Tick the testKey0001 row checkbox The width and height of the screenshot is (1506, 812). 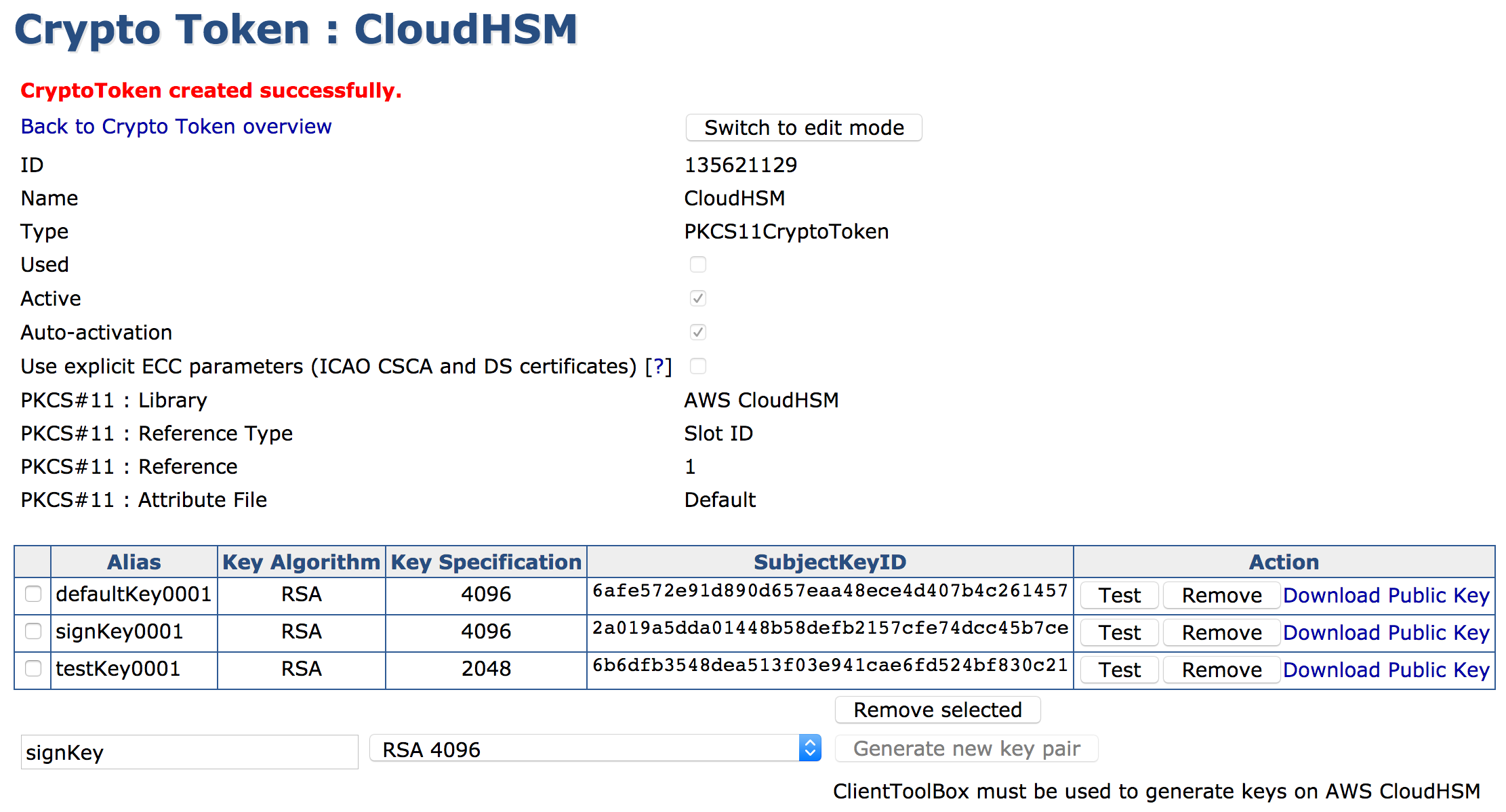coord(33,669)
